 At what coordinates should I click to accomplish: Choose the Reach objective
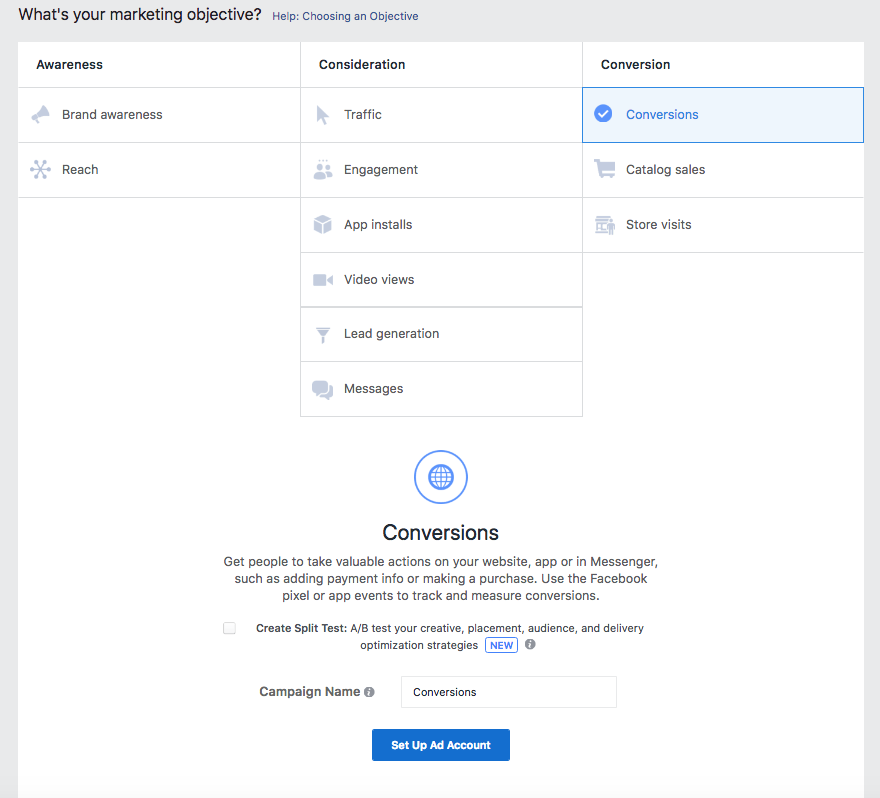159,170
